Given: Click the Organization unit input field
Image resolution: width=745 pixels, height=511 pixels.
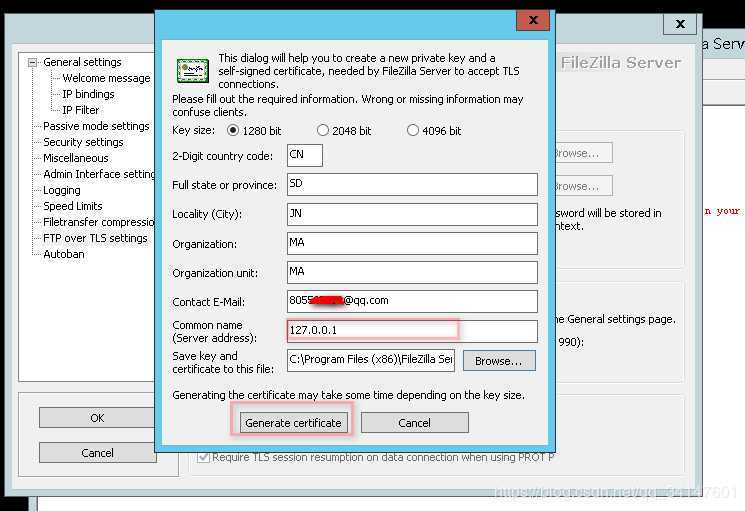Looking at the screenshot, I should click(x=412, y=273).
